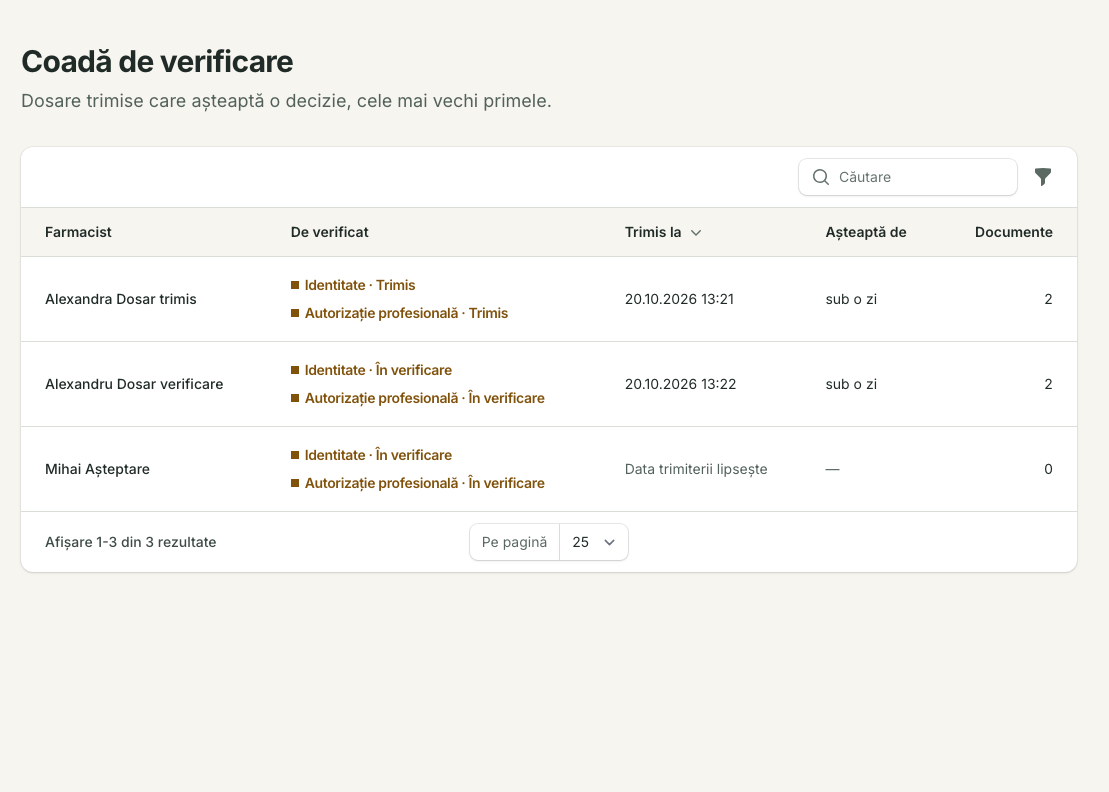Click Autorizație profesională · Trimis status
This screenshot has height=792, width=1109.
[406, 313]
